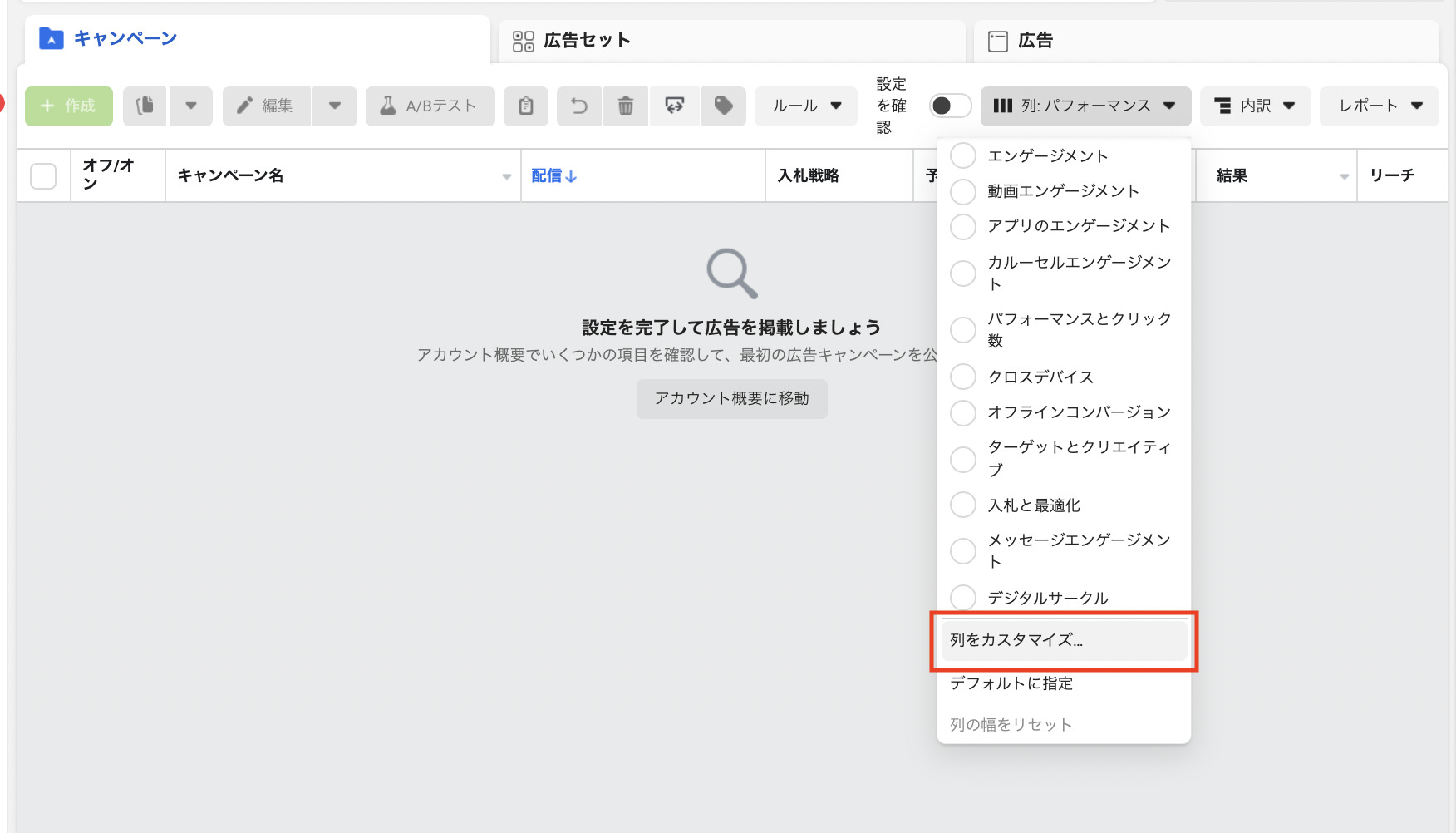Toggle the 設定を確認 switch
The height and width of the screenshot is (833, 1456).
click(x=950, y=106)
